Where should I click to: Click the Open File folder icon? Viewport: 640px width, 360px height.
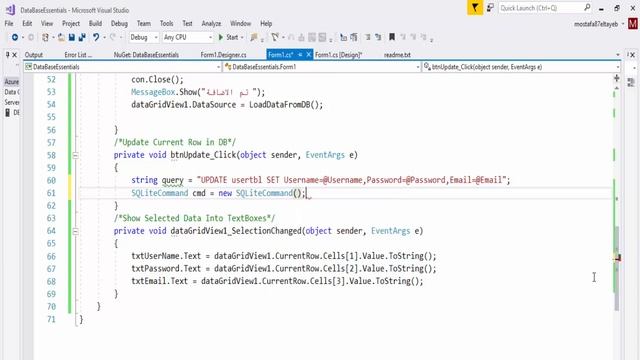tap(61, 37)
